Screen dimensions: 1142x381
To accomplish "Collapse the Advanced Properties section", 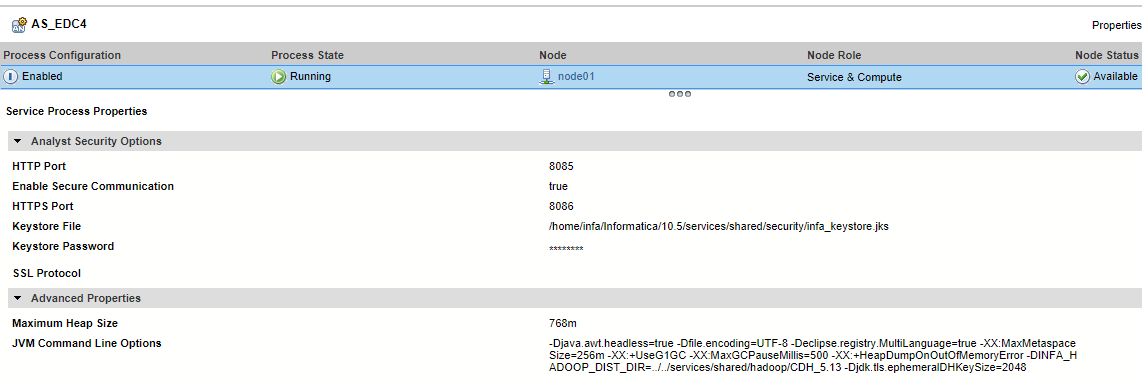I will coord(17,299).
